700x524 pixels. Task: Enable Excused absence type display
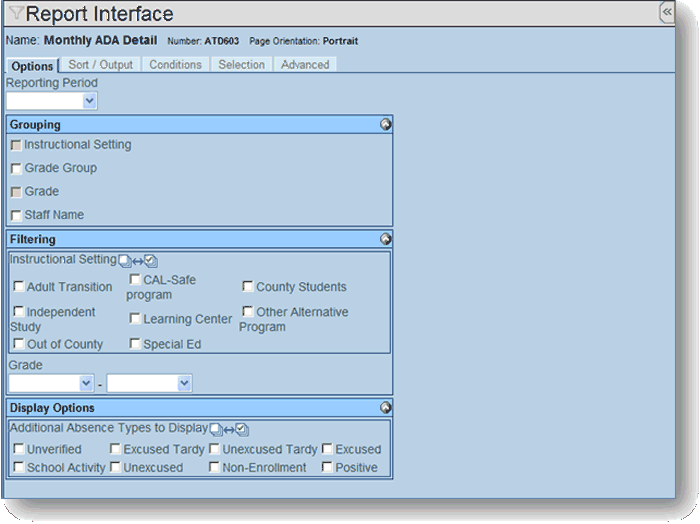pos(327,449)
